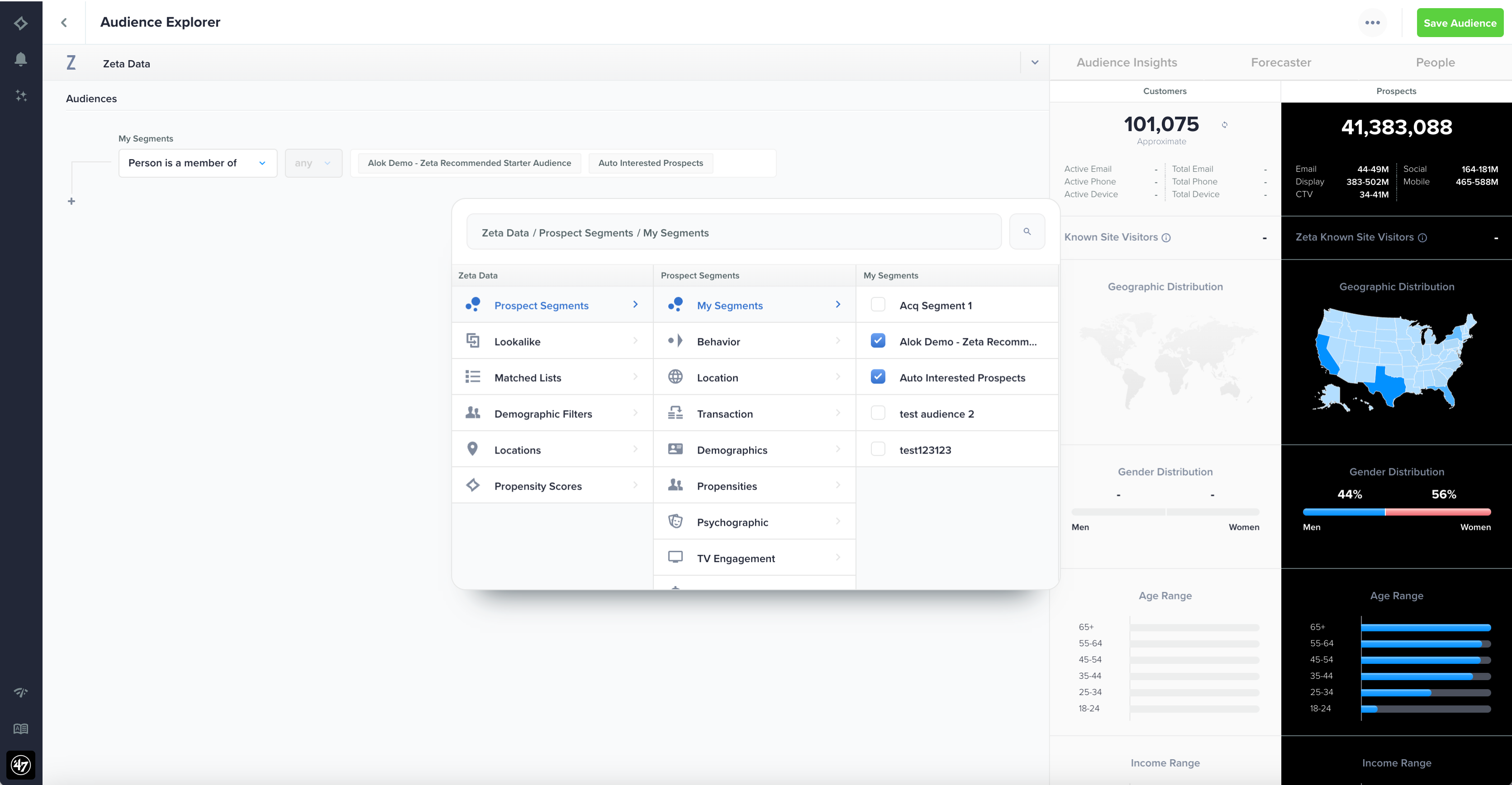Expand the Prospect Segments submenu arrow
The image size is (1512, 785).
click(635, 305)
